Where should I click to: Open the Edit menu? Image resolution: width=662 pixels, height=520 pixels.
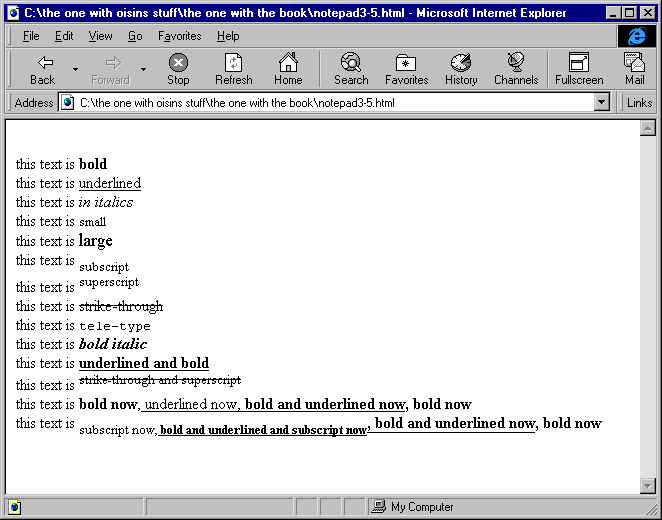coord(64,36)
